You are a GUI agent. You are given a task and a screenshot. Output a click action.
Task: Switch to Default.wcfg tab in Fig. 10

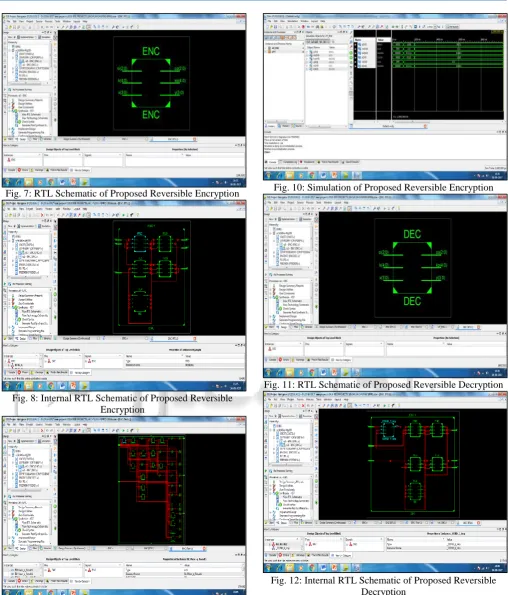[388, 126]
